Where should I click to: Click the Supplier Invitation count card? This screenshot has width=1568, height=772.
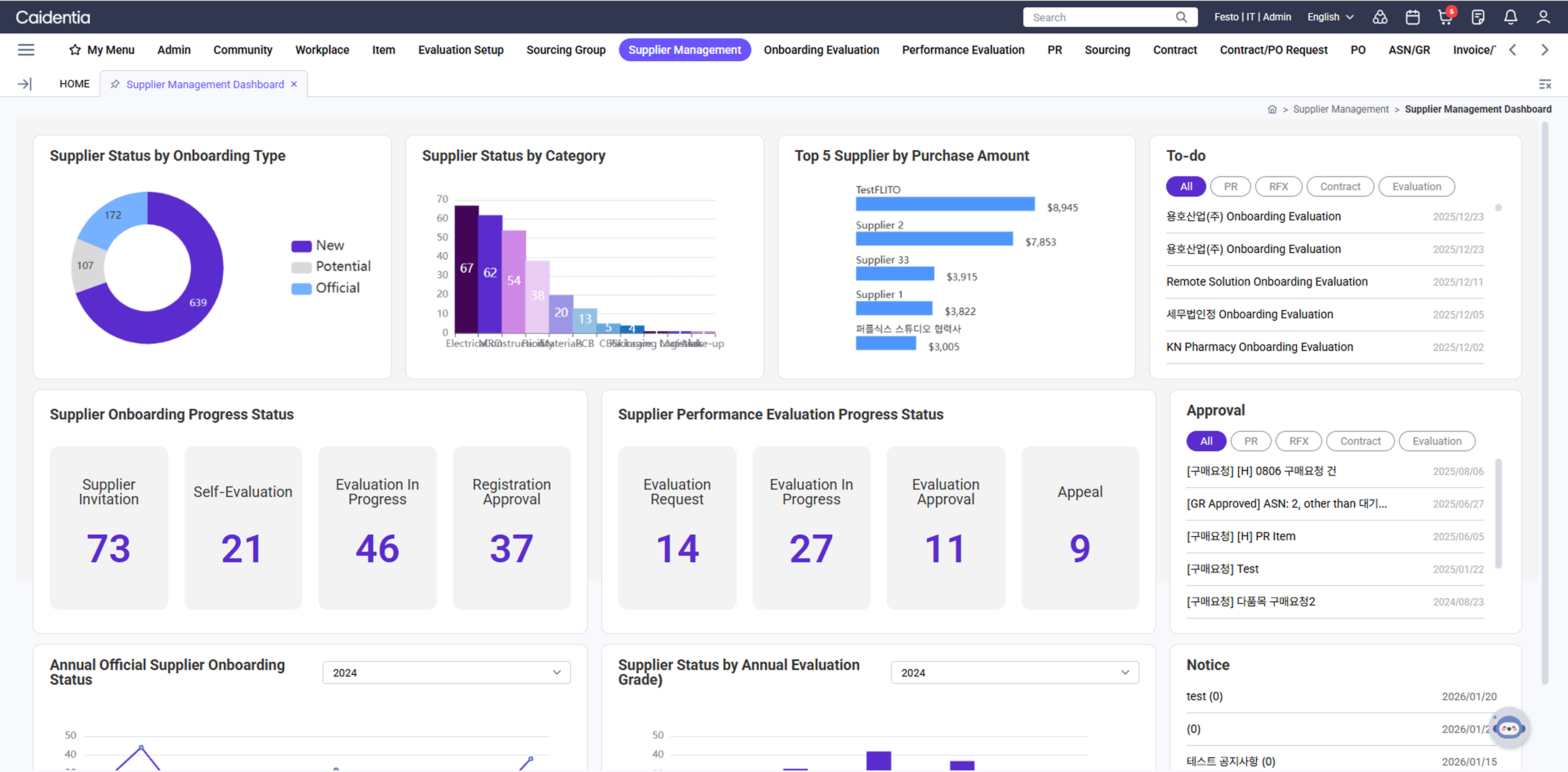[x=109, y=527]
